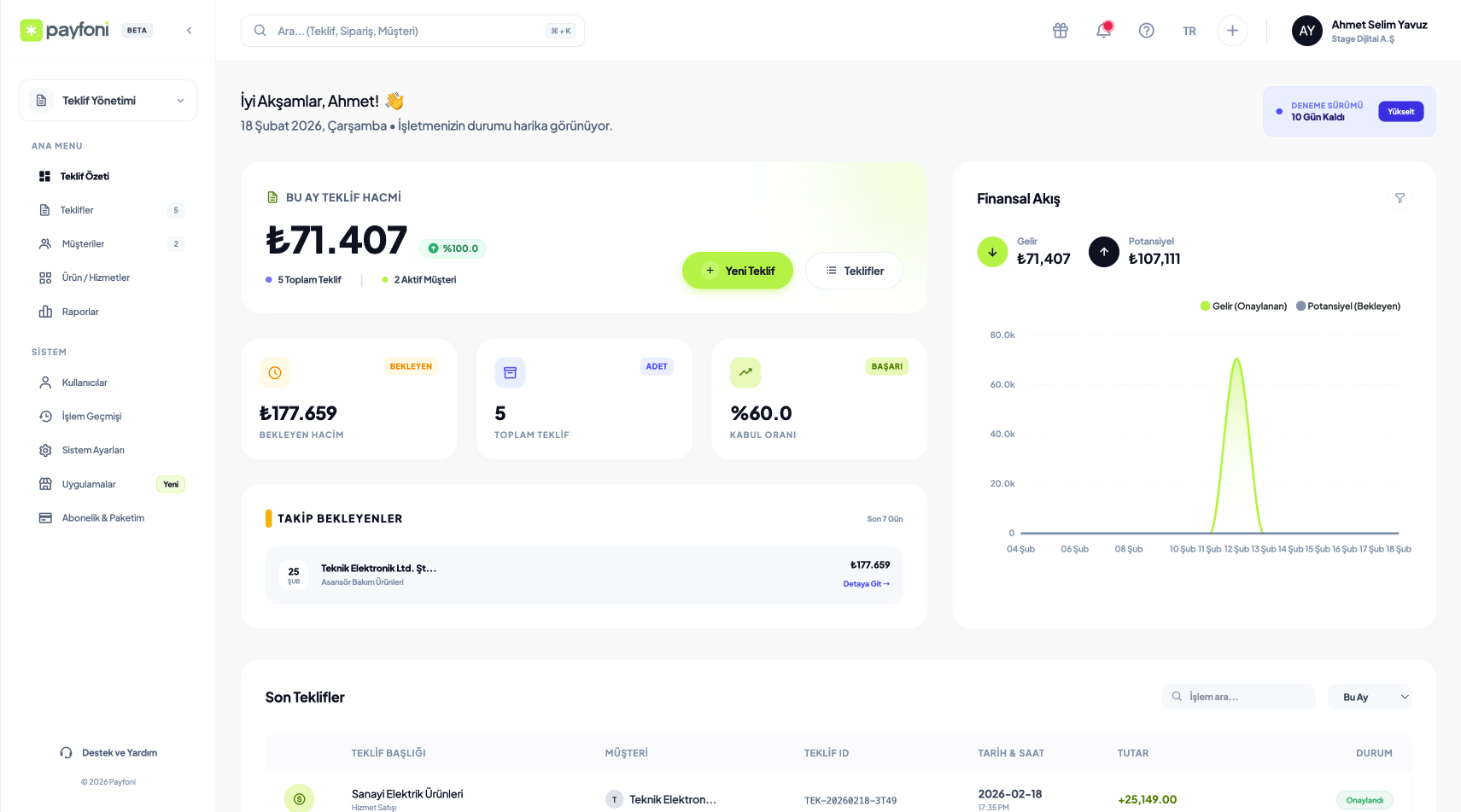Open Sistem Ayarları from the SISTEM menu

[92, 450]
